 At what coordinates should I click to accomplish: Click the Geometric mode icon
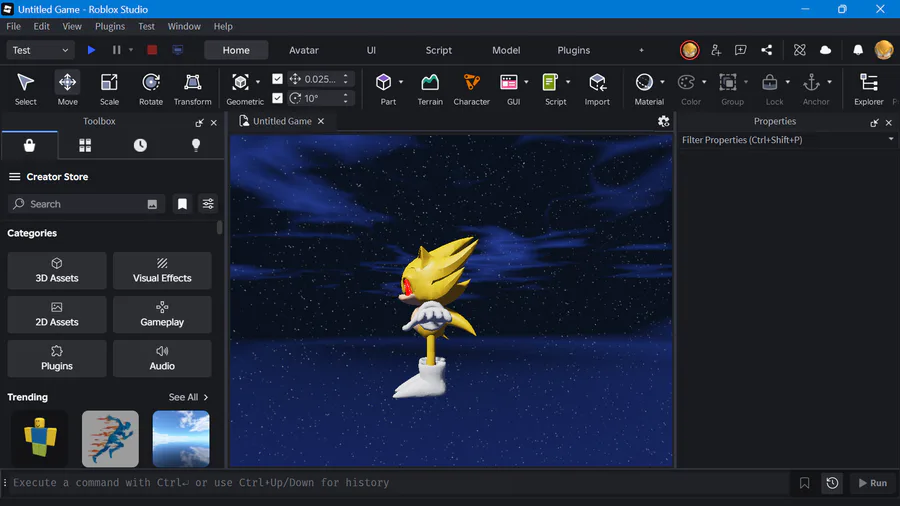[240, 82]
